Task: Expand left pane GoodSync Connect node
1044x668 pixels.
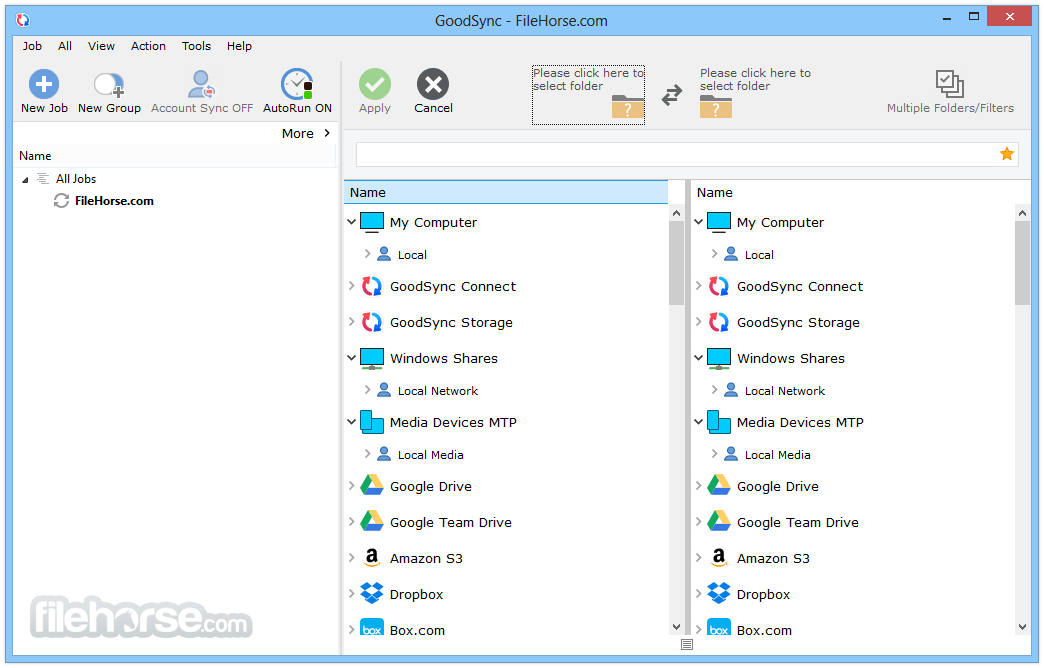Action: click(352, 286)
